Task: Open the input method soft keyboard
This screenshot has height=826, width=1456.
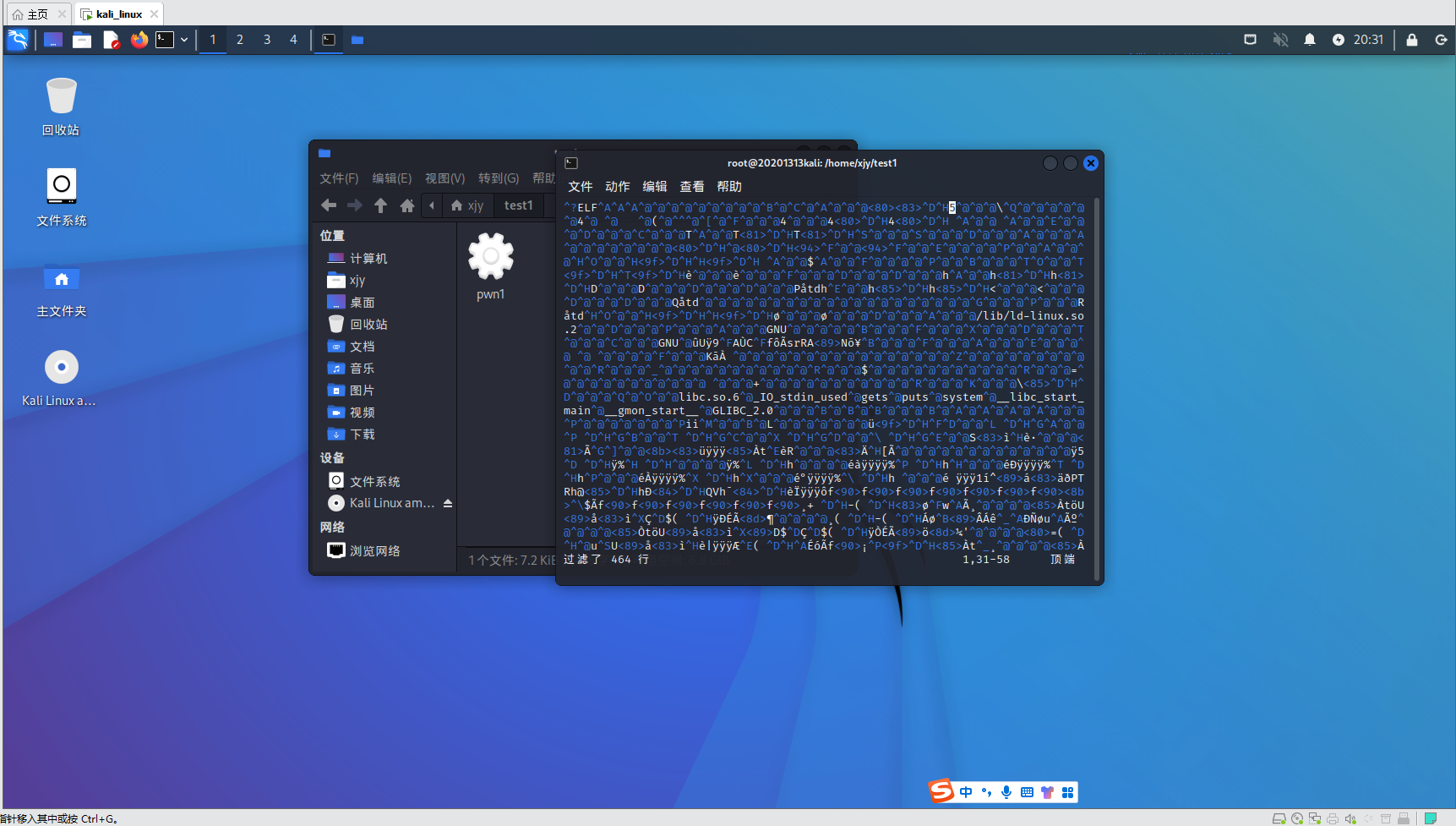Action: 1027,792
